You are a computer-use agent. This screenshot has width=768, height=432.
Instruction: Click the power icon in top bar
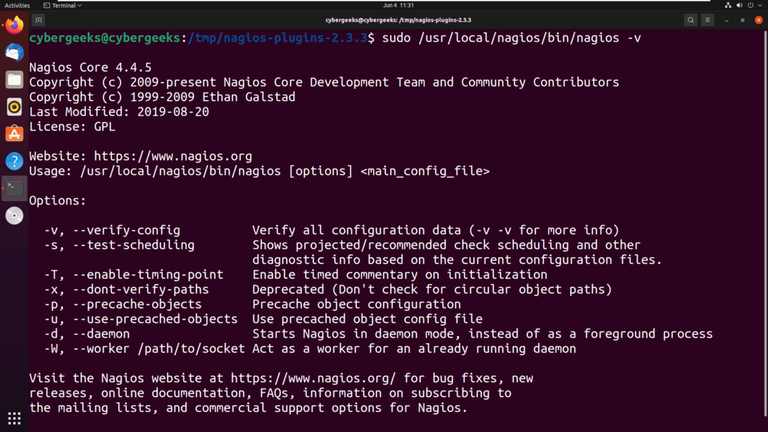point(749,5)
